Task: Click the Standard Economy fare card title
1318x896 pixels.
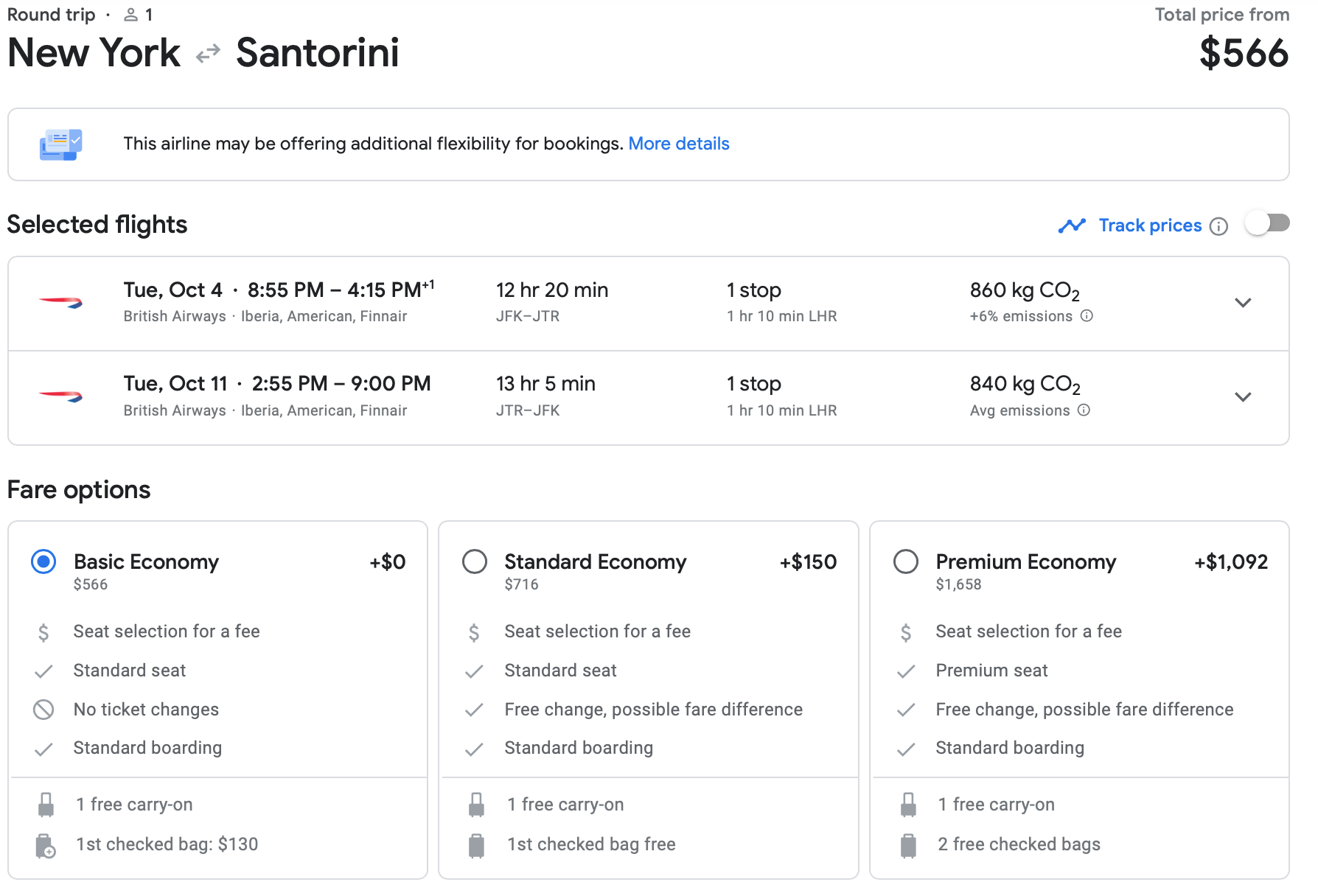Action: pyautogui.click(x=595, y=562)
